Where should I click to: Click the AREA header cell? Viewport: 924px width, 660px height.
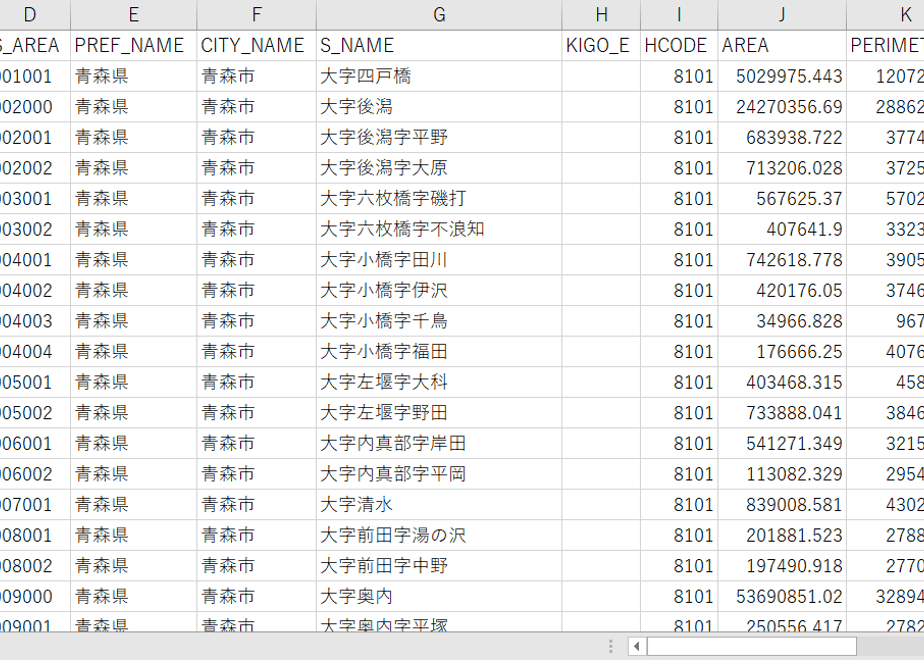point(782,45)
